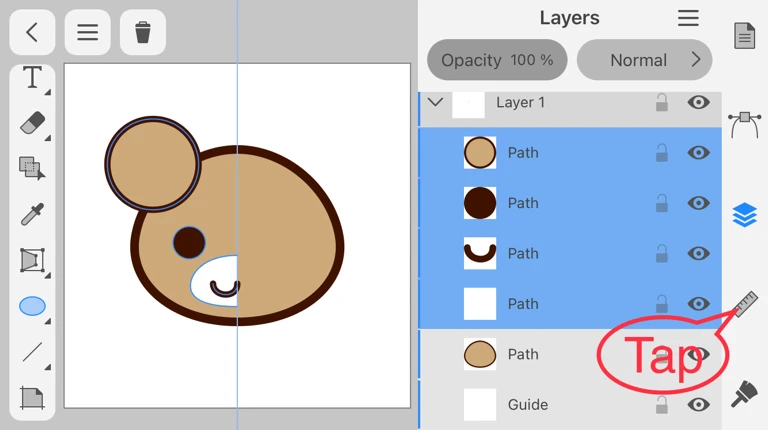This screenshot has height=430, width=768.
Task: Select the Line tool
Action: 32,352
